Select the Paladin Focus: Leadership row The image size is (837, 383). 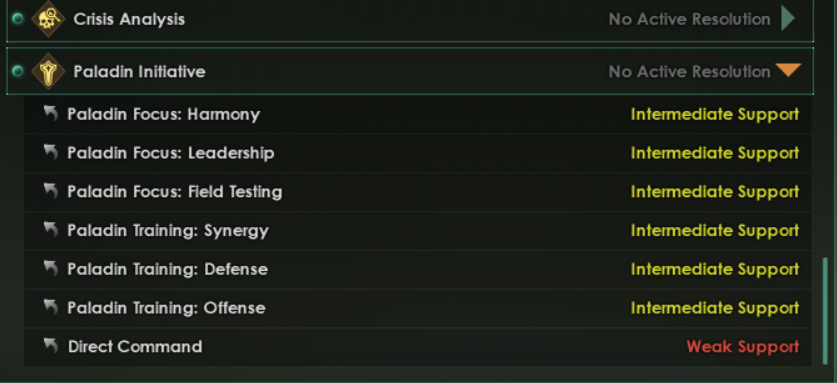click(417, 153)
